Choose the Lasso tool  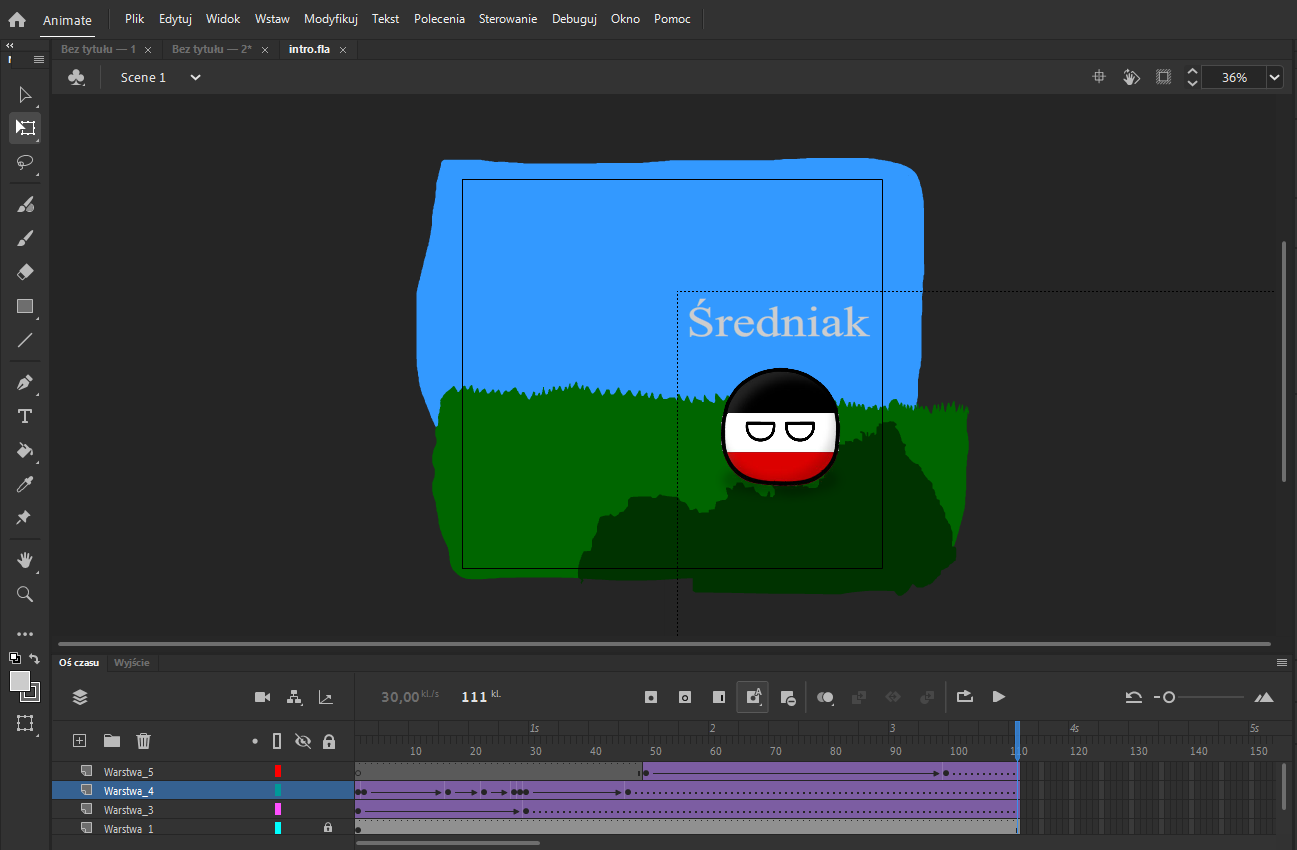[24, 162]
